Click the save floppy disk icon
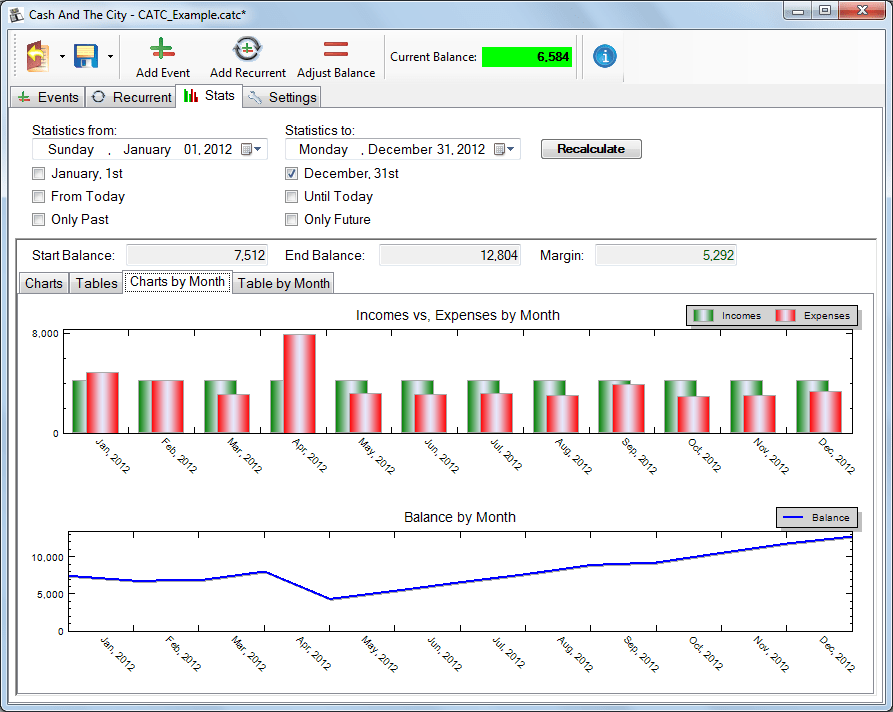This screenshot has width=893, height=712. point(86,56)
